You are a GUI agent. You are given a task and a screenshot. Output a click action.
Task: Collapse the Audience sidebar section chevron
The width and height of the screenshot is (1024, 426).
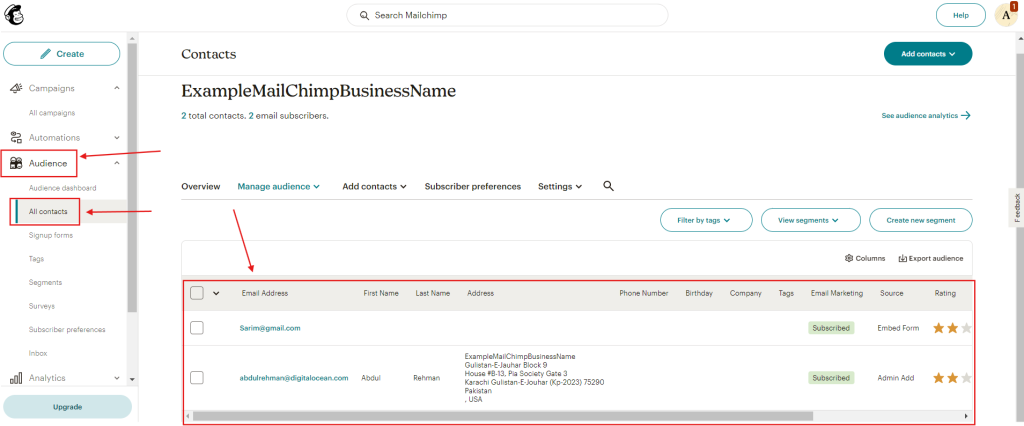click(x=117, y=163)
